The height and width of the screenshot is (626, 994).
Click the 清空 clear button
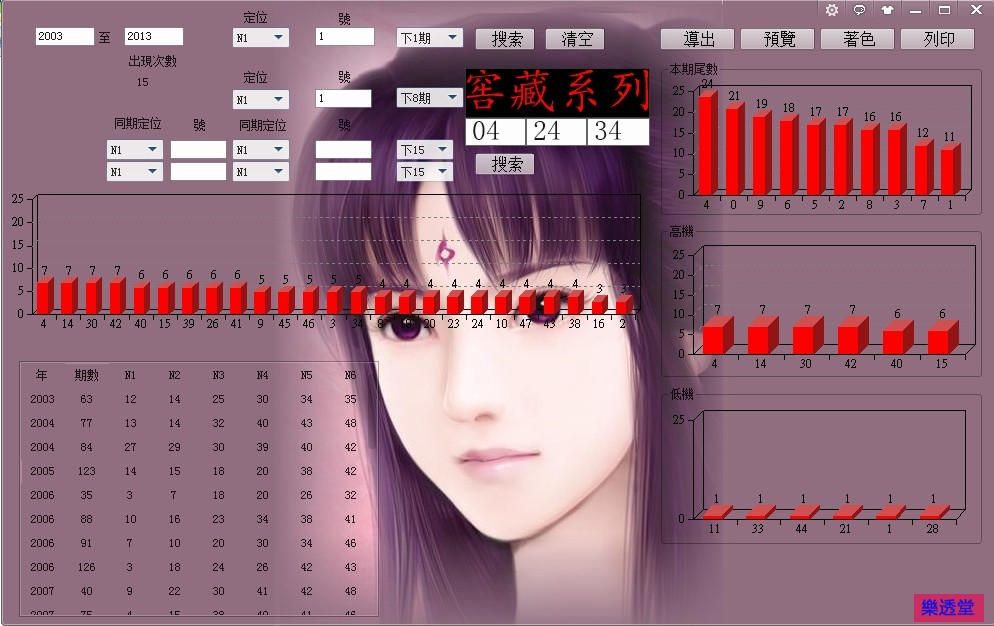575,39
